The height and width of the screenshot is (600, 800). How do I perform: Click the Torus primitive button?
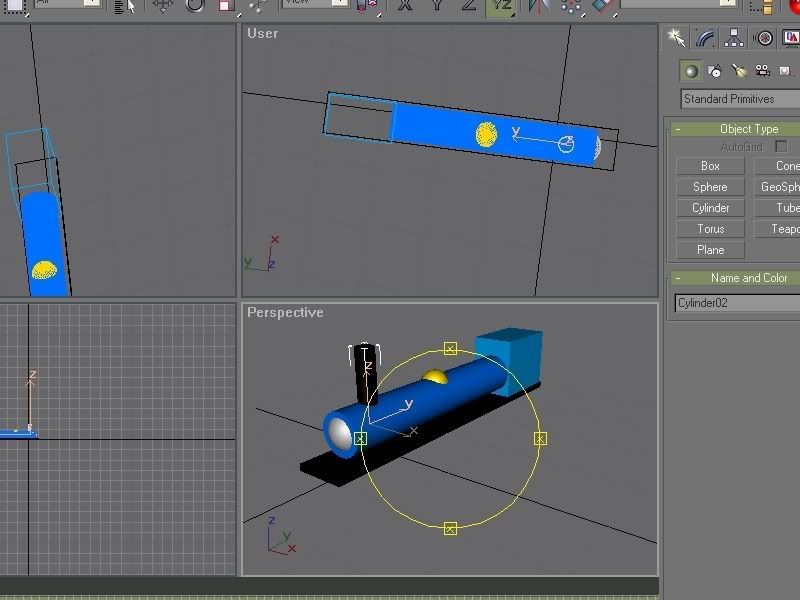[710, 229]
